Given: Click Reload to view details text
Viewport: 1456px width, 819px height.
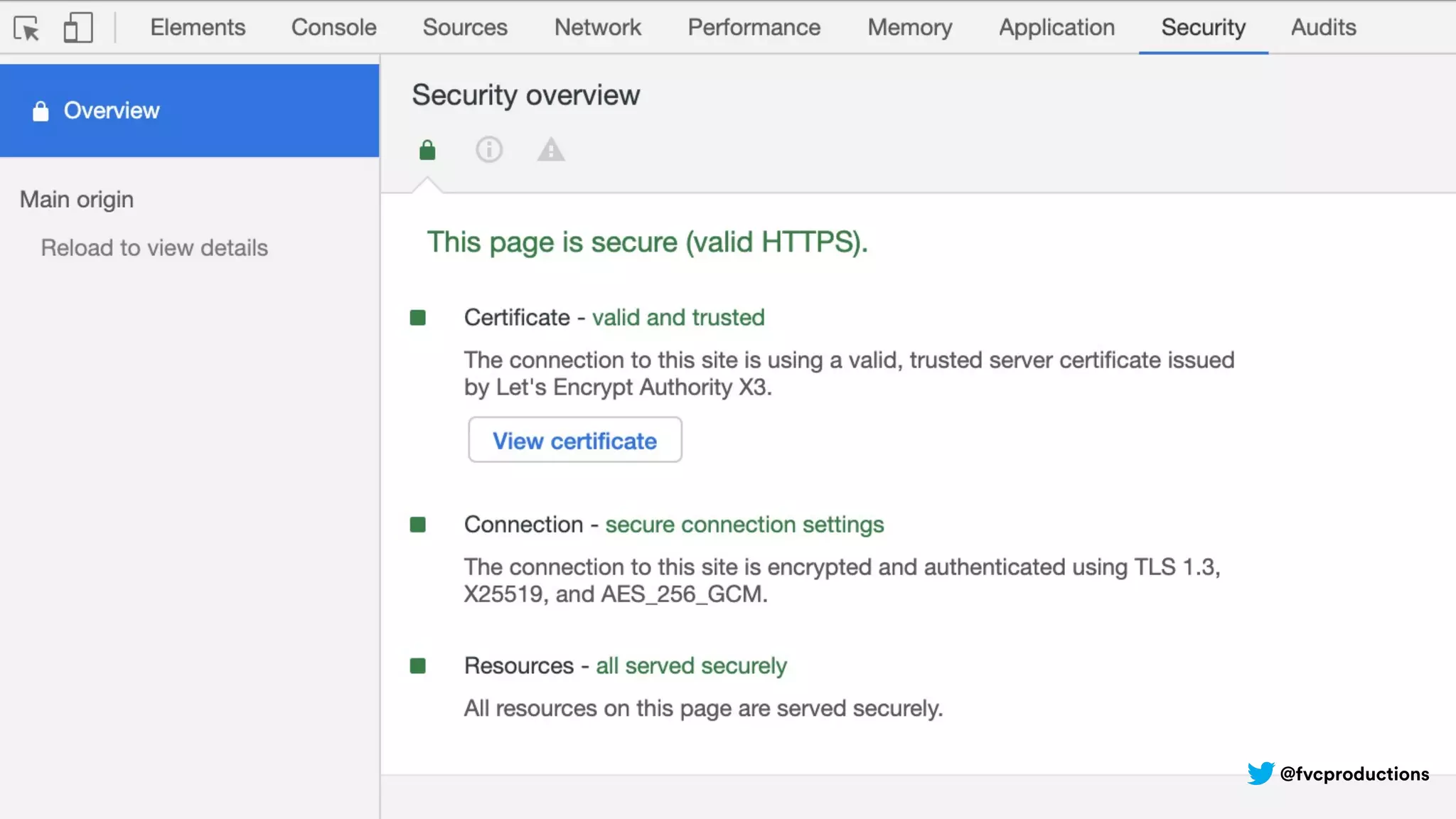Looking at the screenshot, I should (154, 248).
